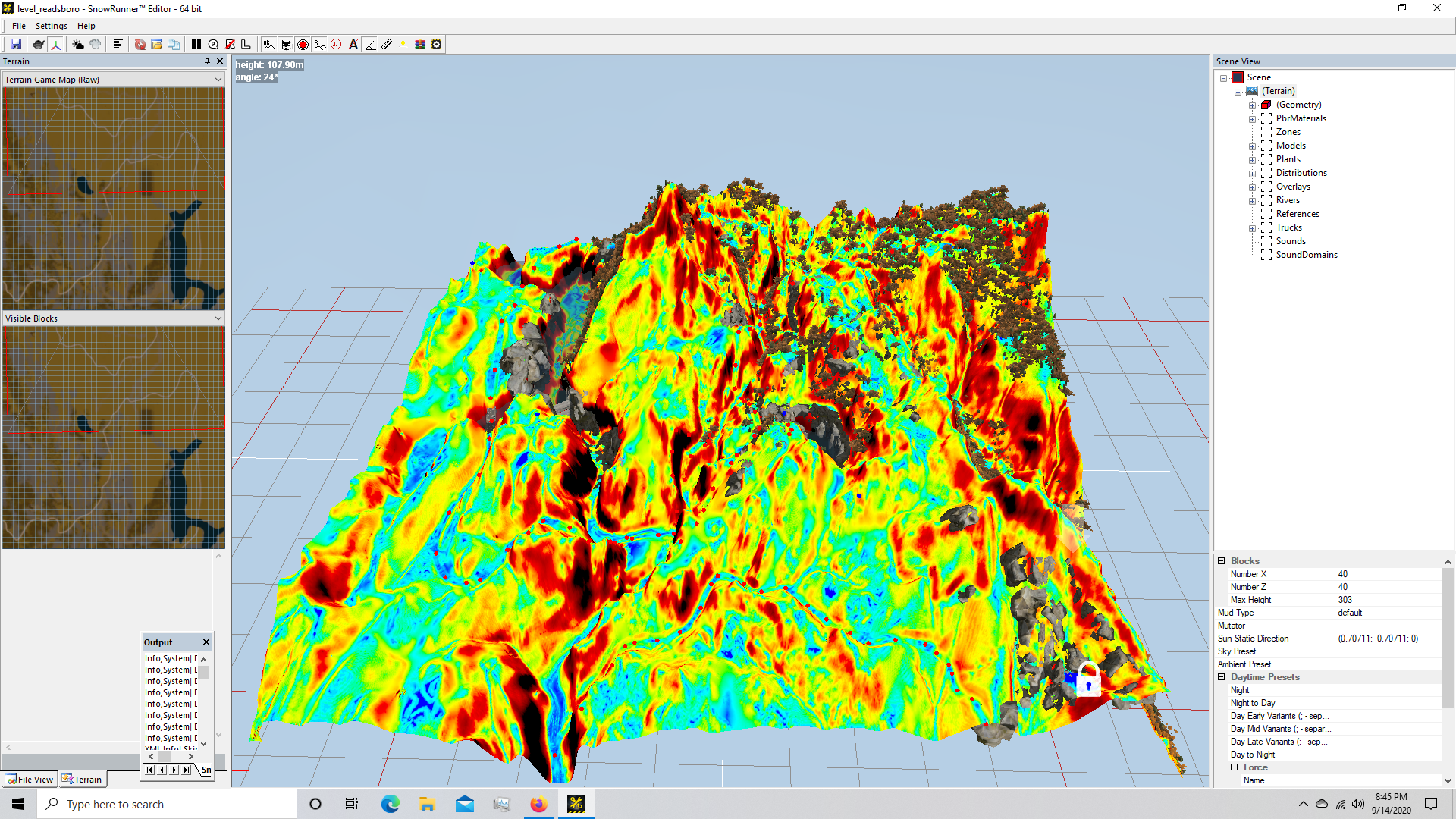
Task: Expand the Trucks tree node
Action: (x=1252, y=228)
